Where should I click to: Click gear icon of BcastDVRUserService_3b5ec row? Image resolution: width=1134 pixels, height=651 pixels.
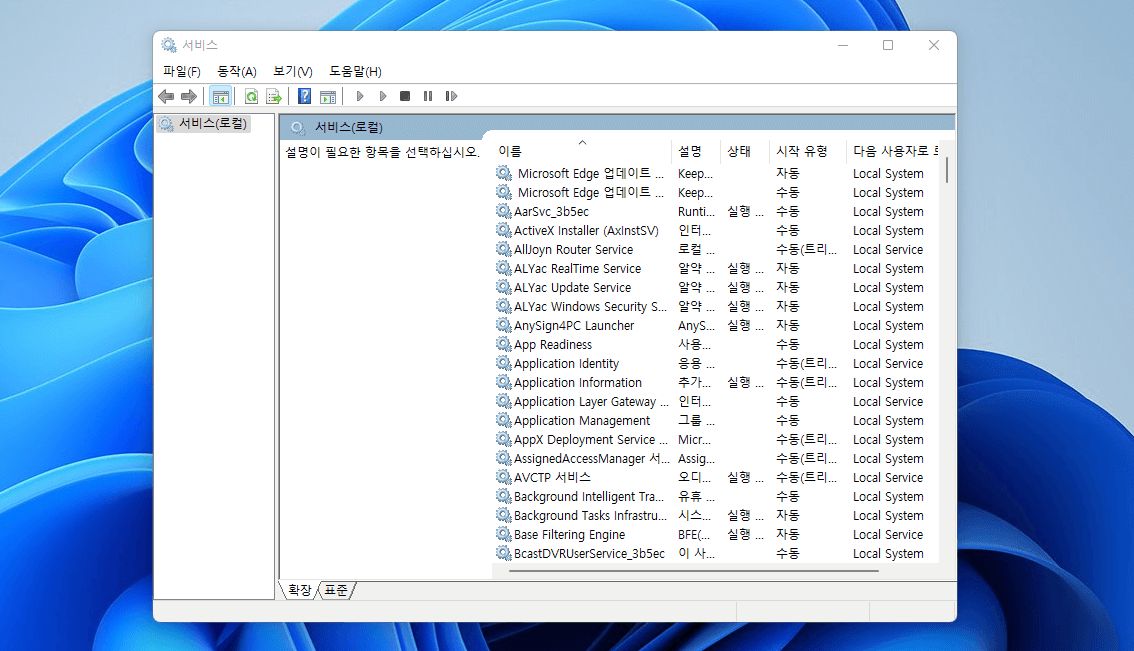point(503,553)
